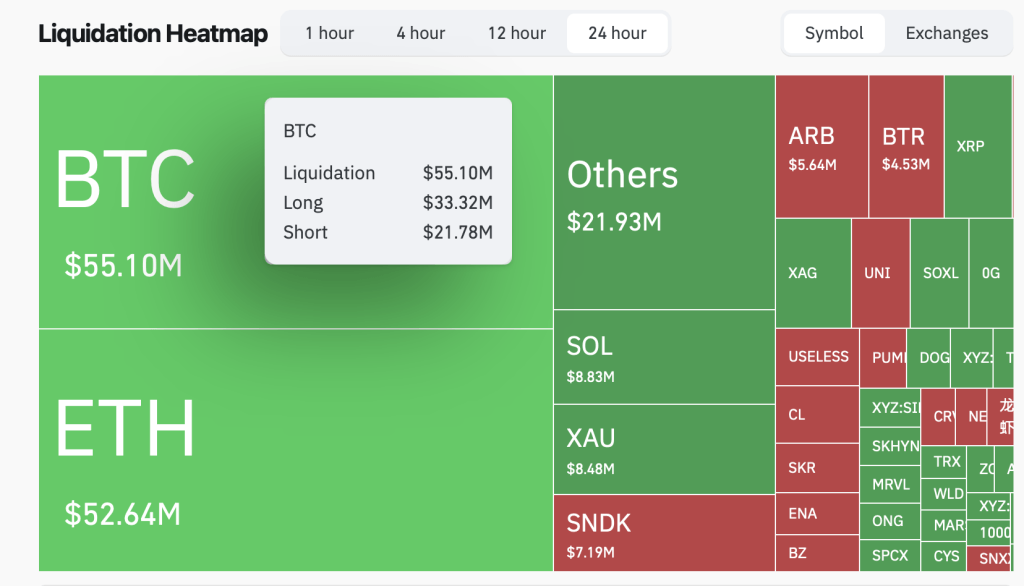Viewport: 1024px width, 586px height.
Task: Select the red UNI tile
Action: (881, 273)
